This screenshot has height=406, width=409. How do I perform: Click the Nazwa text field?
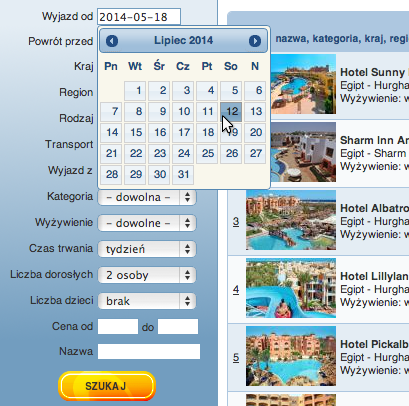149,352
